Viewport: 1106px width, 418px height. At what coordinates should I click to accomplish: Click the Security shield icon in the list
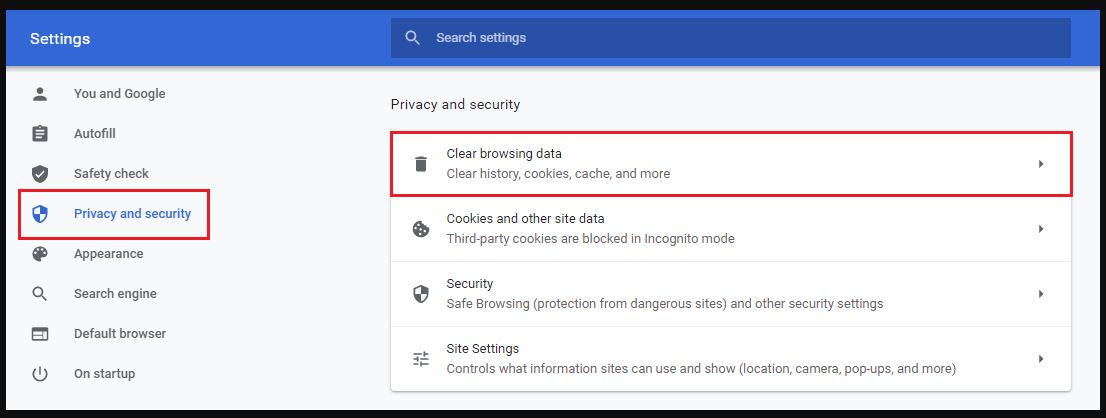tap(421, 294)
